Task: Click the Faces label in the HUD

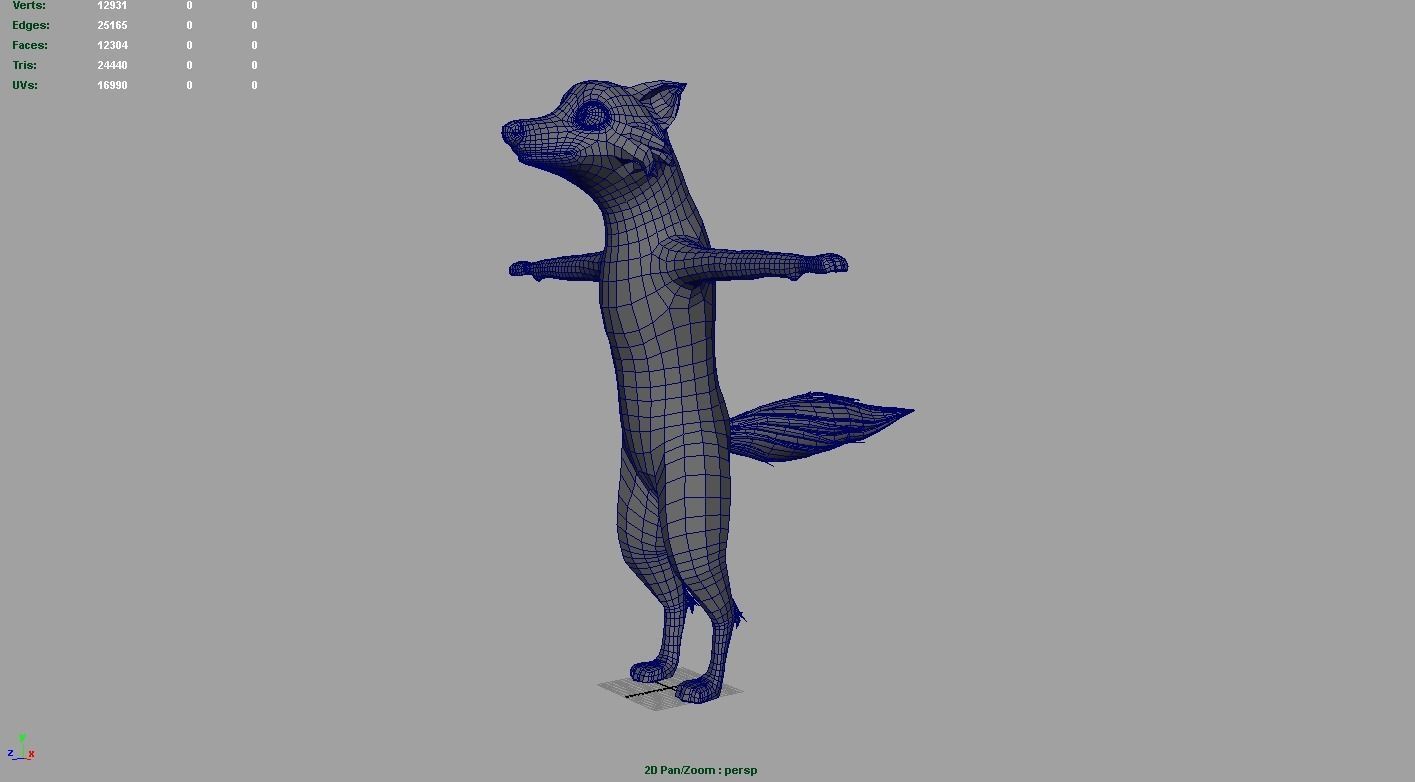Action: [x=30, y=45]
